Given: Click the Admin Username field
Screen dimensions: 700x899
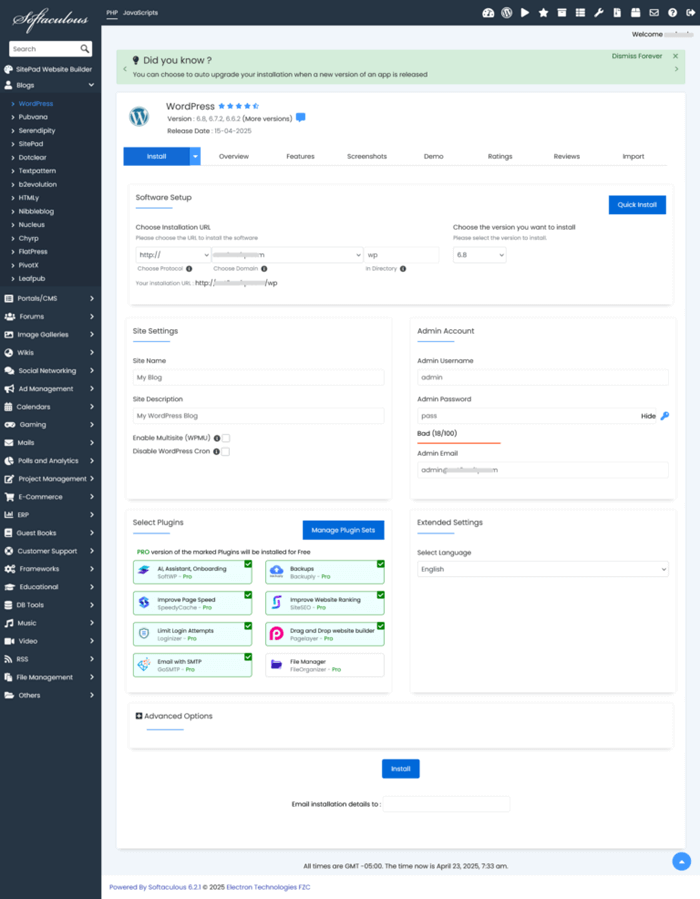Looking at the screenshot, I should tap(542, 377).
